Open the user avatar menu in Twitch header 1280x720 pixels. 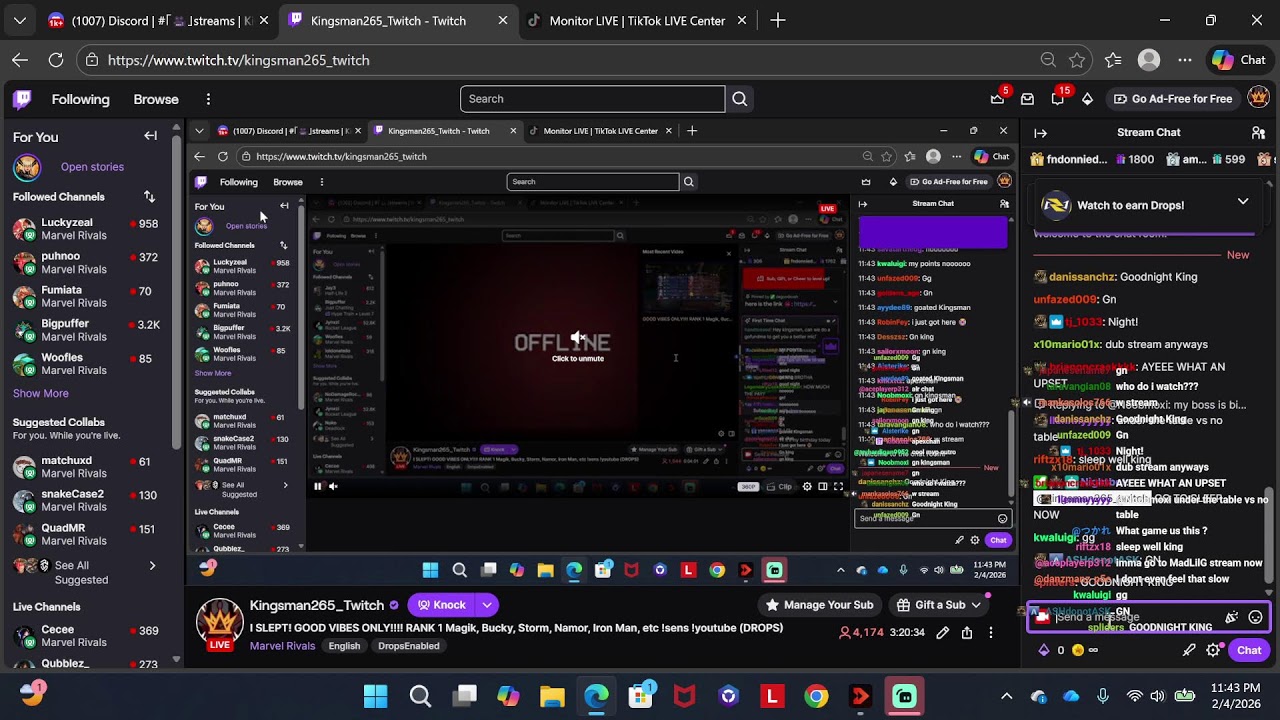pyautogui.click(x=1258, y=98)
